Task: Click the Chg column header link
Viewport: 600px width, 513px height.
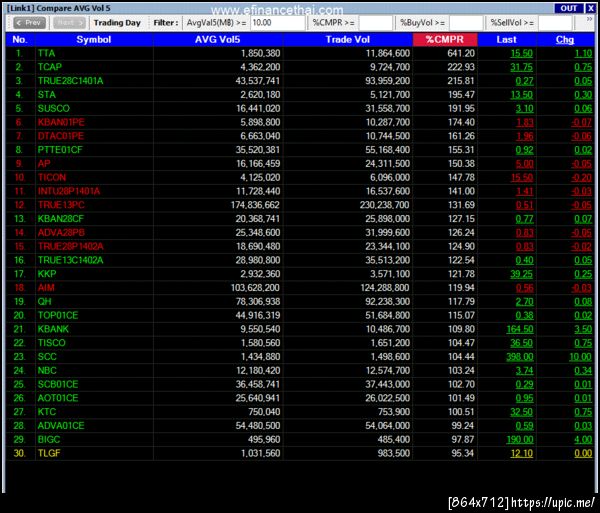Action: [x=565, y=39]
